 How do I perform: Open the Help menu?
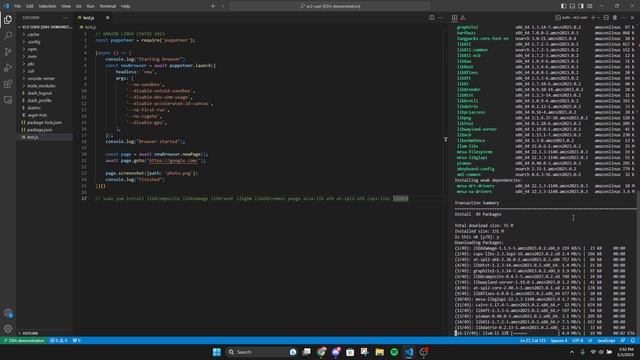125,6
